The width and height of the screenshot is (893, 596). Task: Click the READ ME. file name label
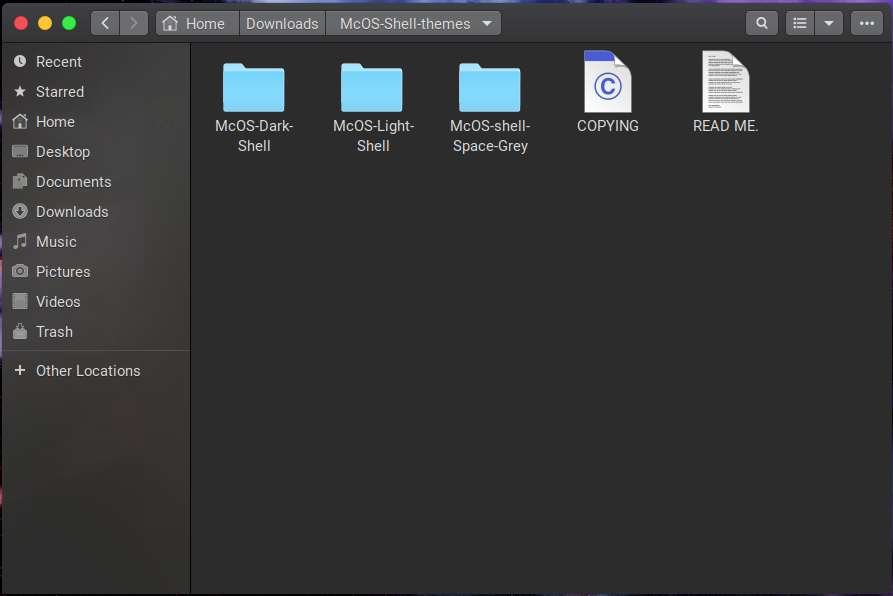pyautogui.click(x=726, y=126)
